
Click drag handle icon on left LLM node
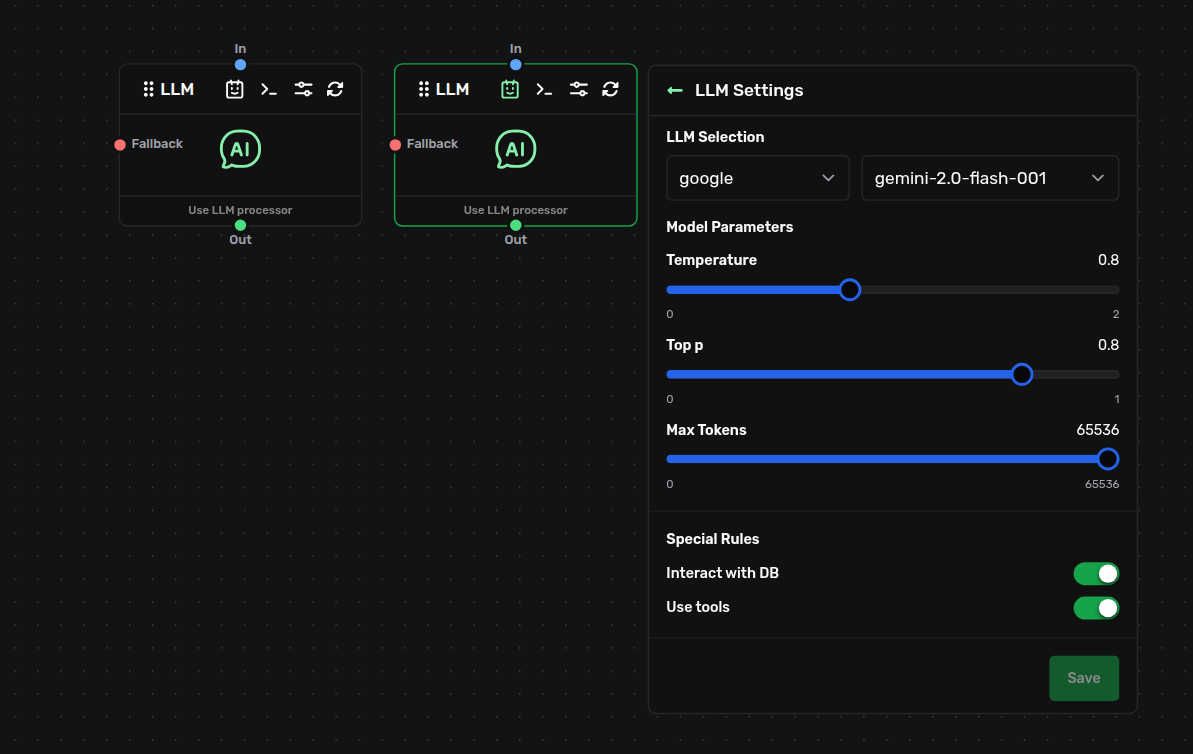148,90
